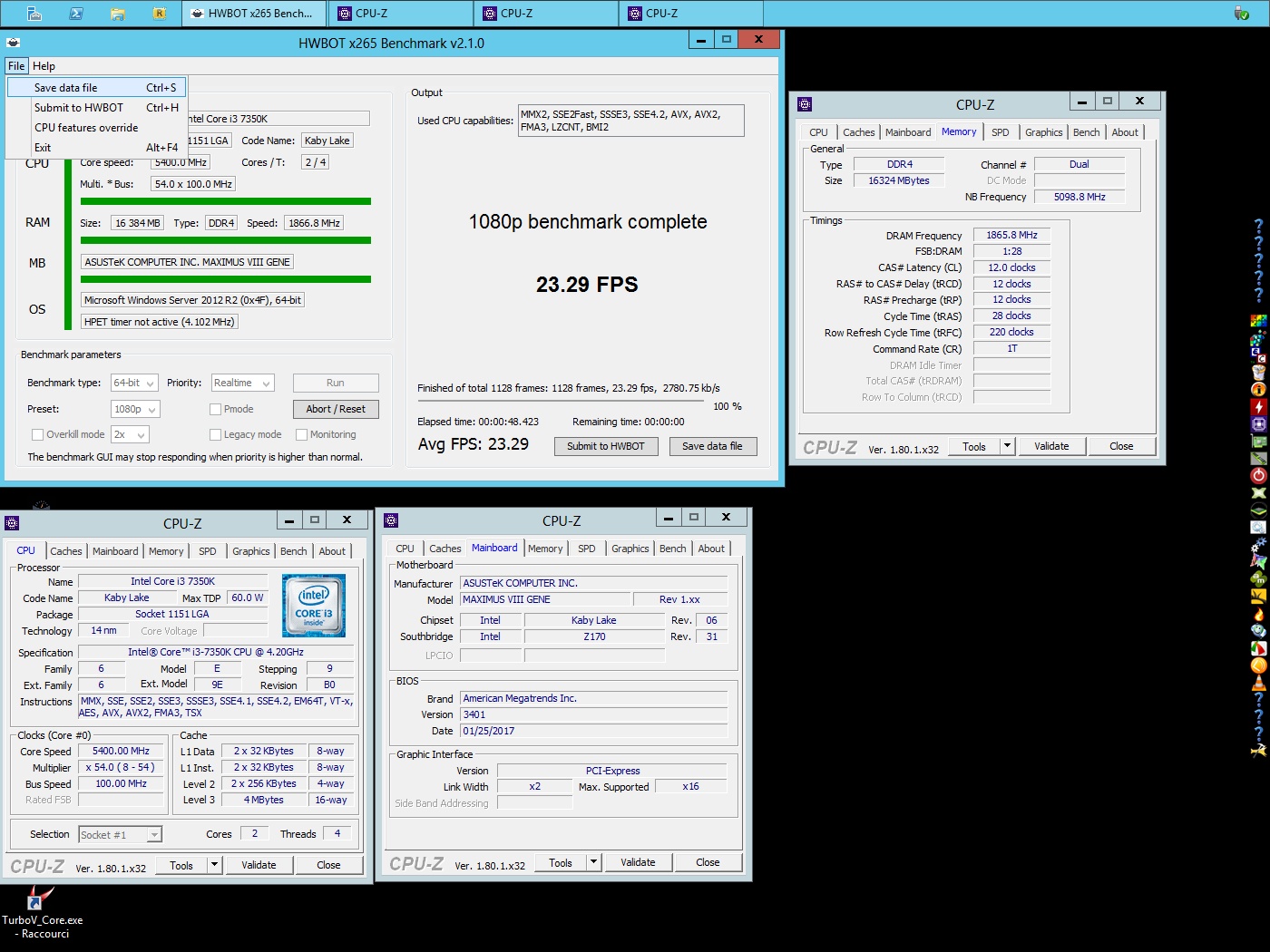Image resolution: width=1270 pixels, height=952 pixels.
Task: Open Bench tab in CPU-Z Mainboard window
Action: pos(672,549)
